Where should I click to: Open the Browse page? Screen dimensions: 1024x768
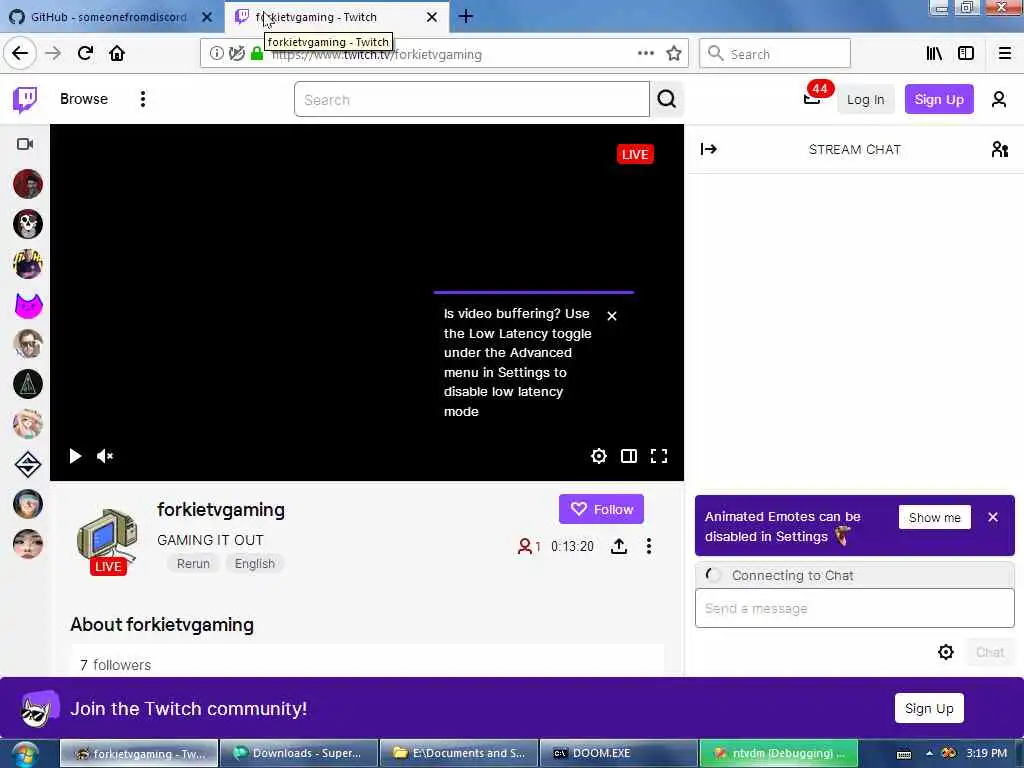point(84,99)
